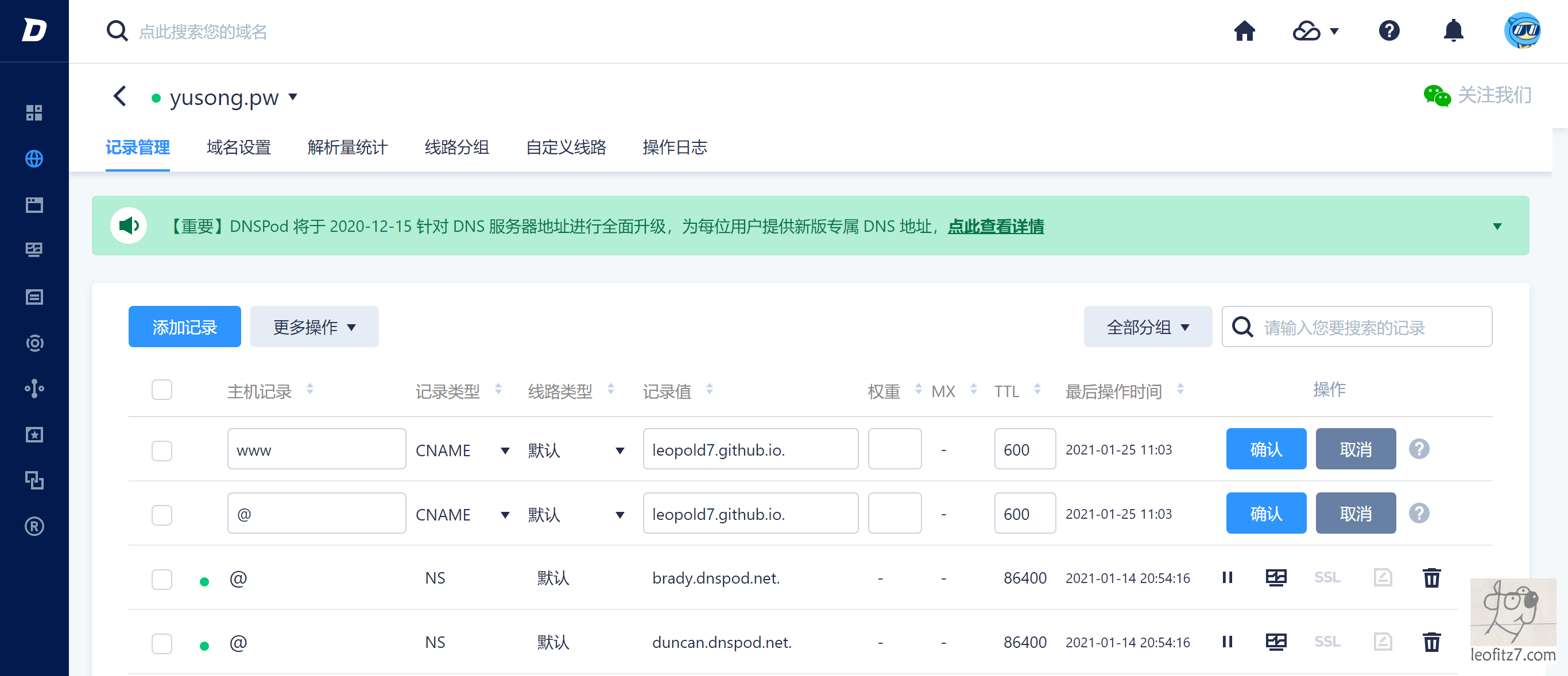Image resolution: width=1568 pixels, height=676 pixels.
Task: Select checkbox for brady.dnspod.net NS row
Action: click(161, 578)
